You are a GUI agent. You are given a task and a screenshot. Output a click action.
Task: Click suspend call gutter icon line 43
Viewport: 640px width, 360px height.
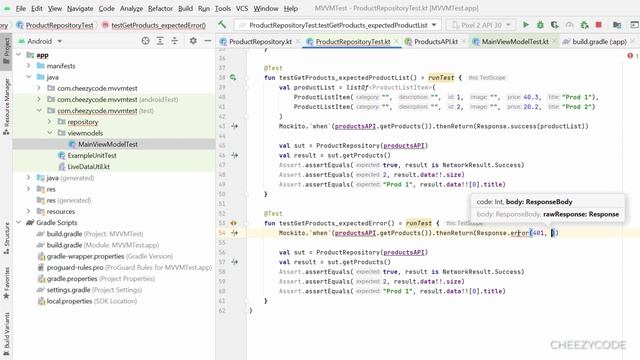pyautogui.click(x=234, y=126)
